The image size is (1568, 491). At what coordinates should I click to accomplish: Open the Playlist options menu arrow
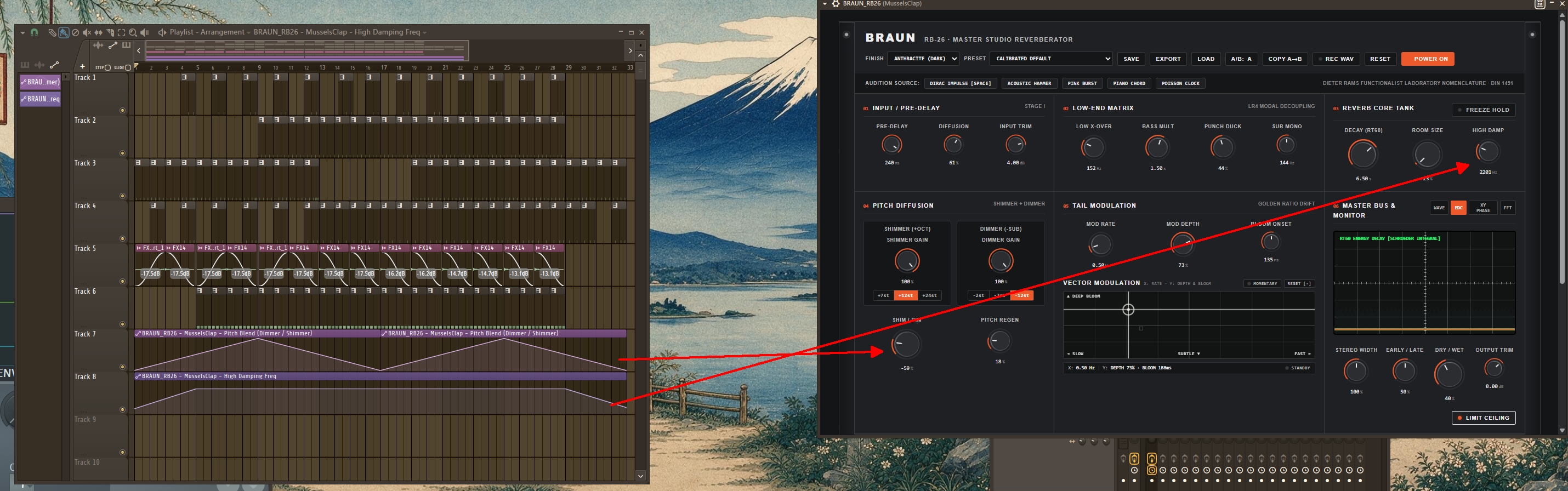(22, 33)
